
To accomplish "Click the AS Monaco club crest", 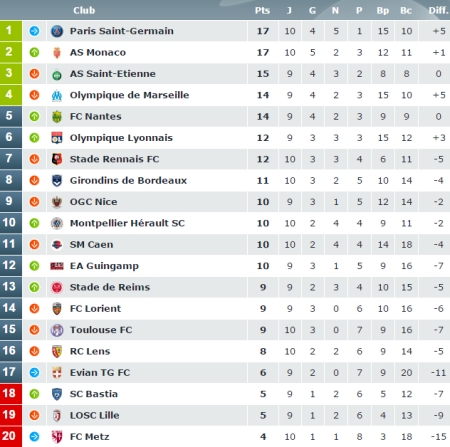I will (x=57, y=53).
